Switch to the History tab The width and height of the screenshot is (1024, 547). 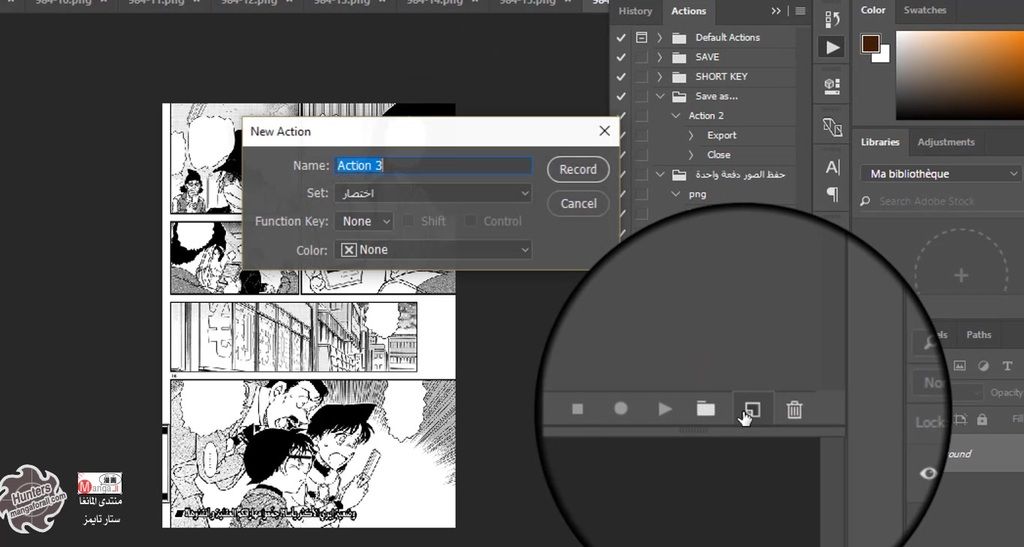(635, 11)
